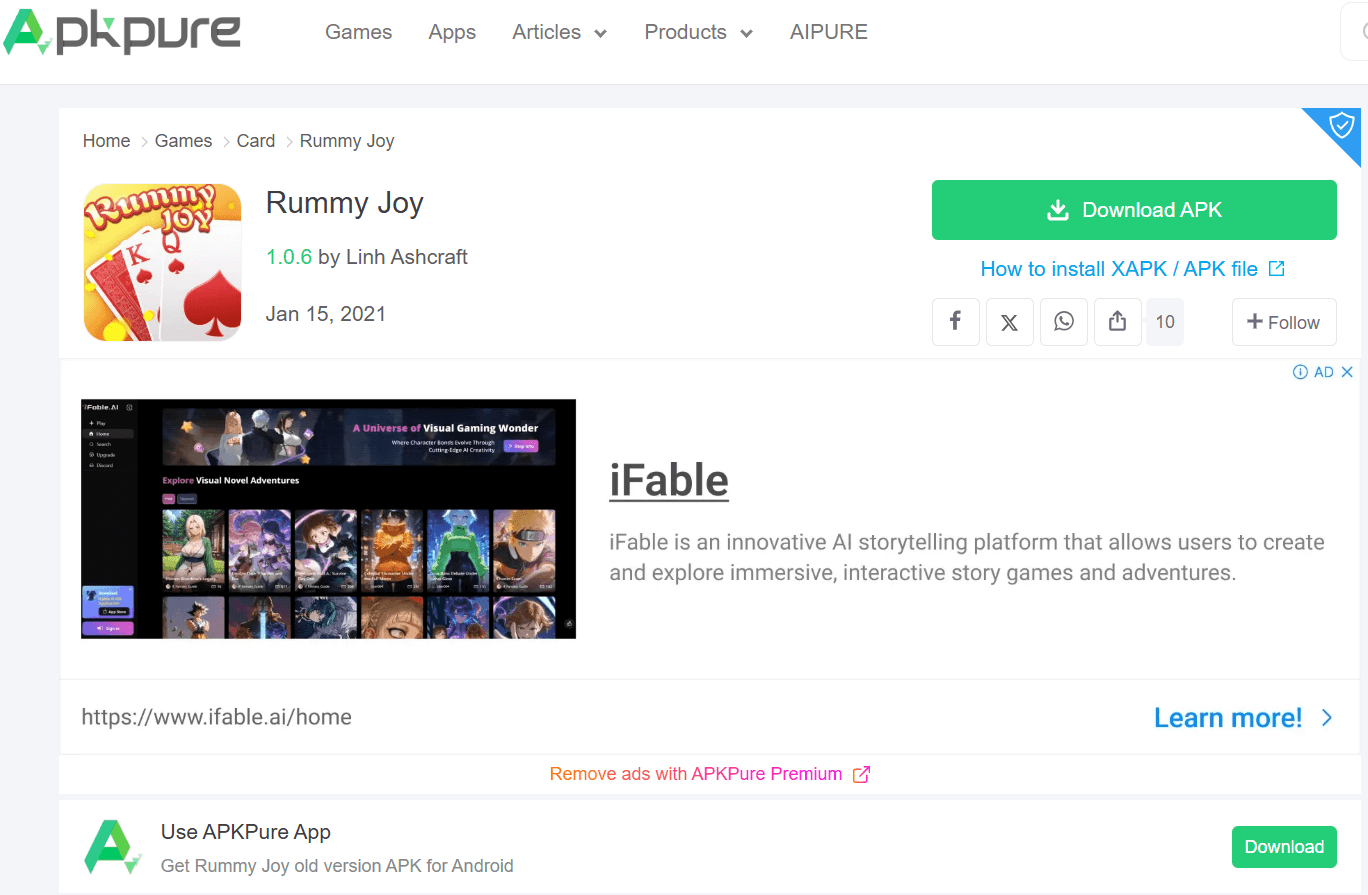Screen dimensions: 1368x895
Task: Click the search field at top right
Action: (x=1354, y=32)
